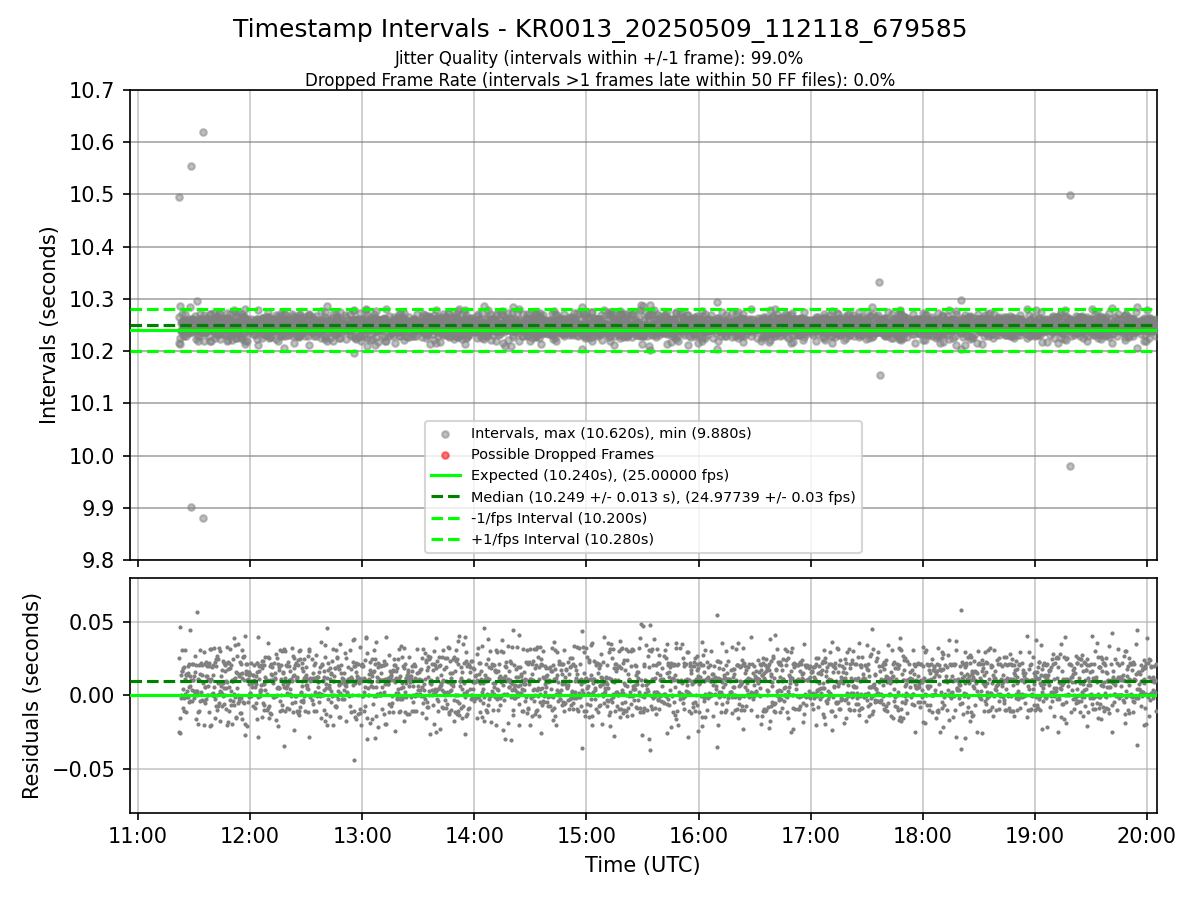Viewport: 1200px width, 900px height.
Task: Click the low outlier point at 9.88 seconds
Action: pos(203,518)
